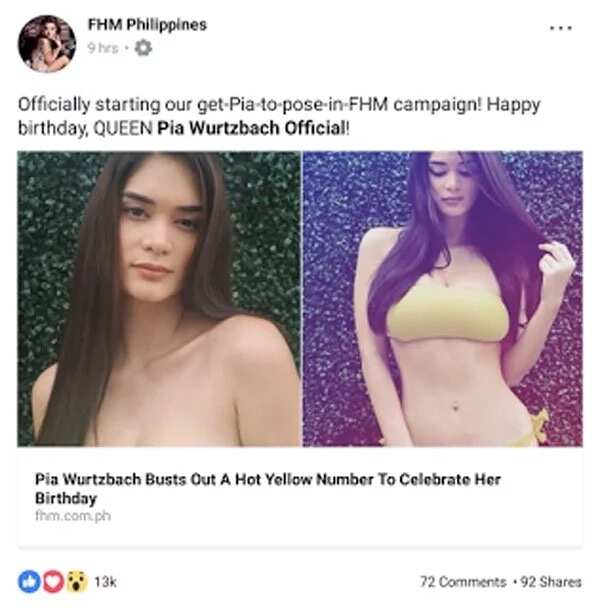Open the three-dots post options menu

[561, 28]
